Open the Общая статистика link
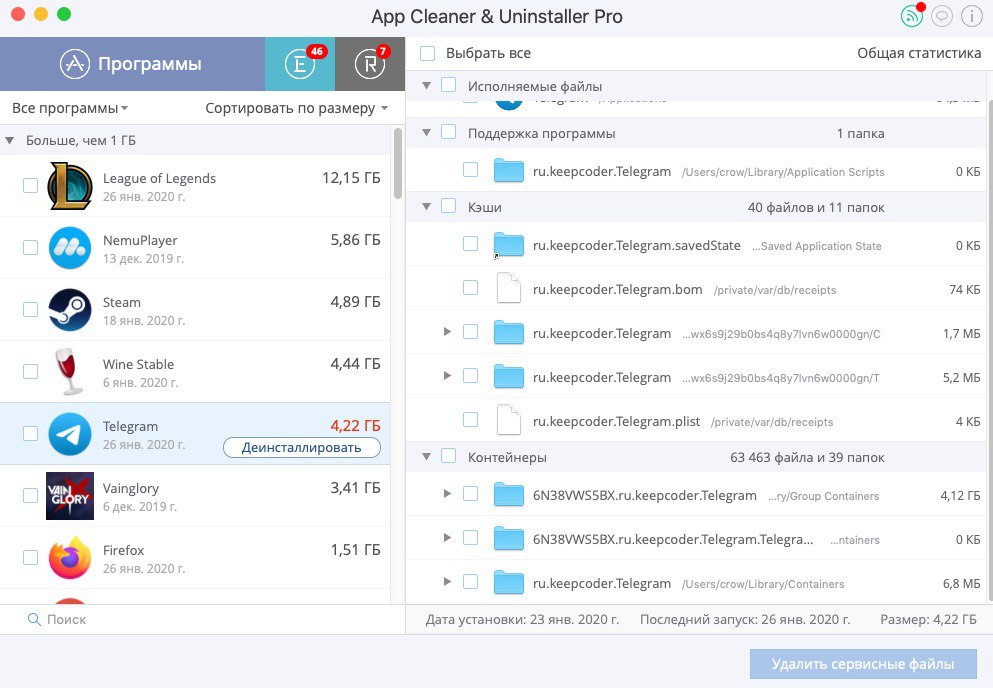 point(919,53)
